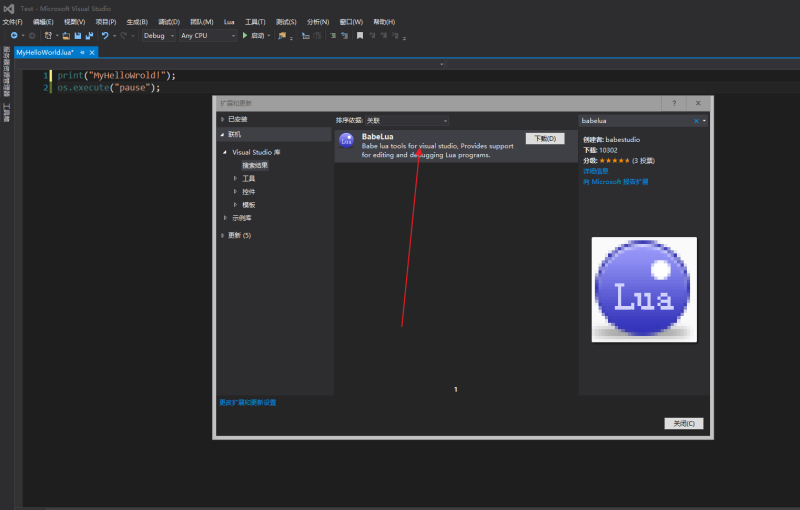Open the 工具(T) menu
This screenshot has height=510, width=800.
point(255,21)
